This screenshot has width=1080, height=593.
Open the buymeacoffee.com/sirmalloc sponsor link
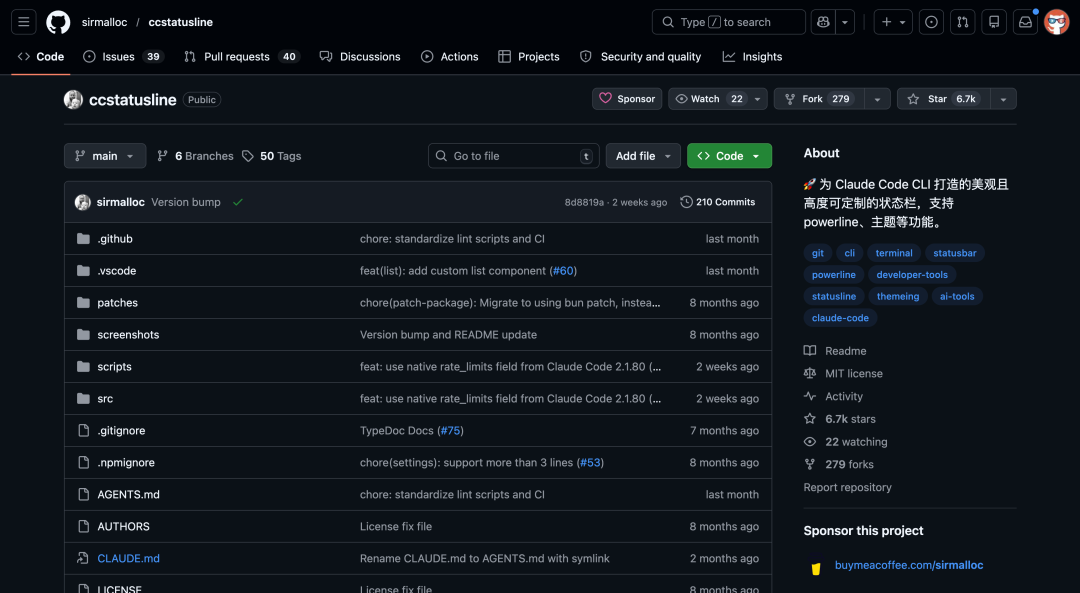coord(908,565)
